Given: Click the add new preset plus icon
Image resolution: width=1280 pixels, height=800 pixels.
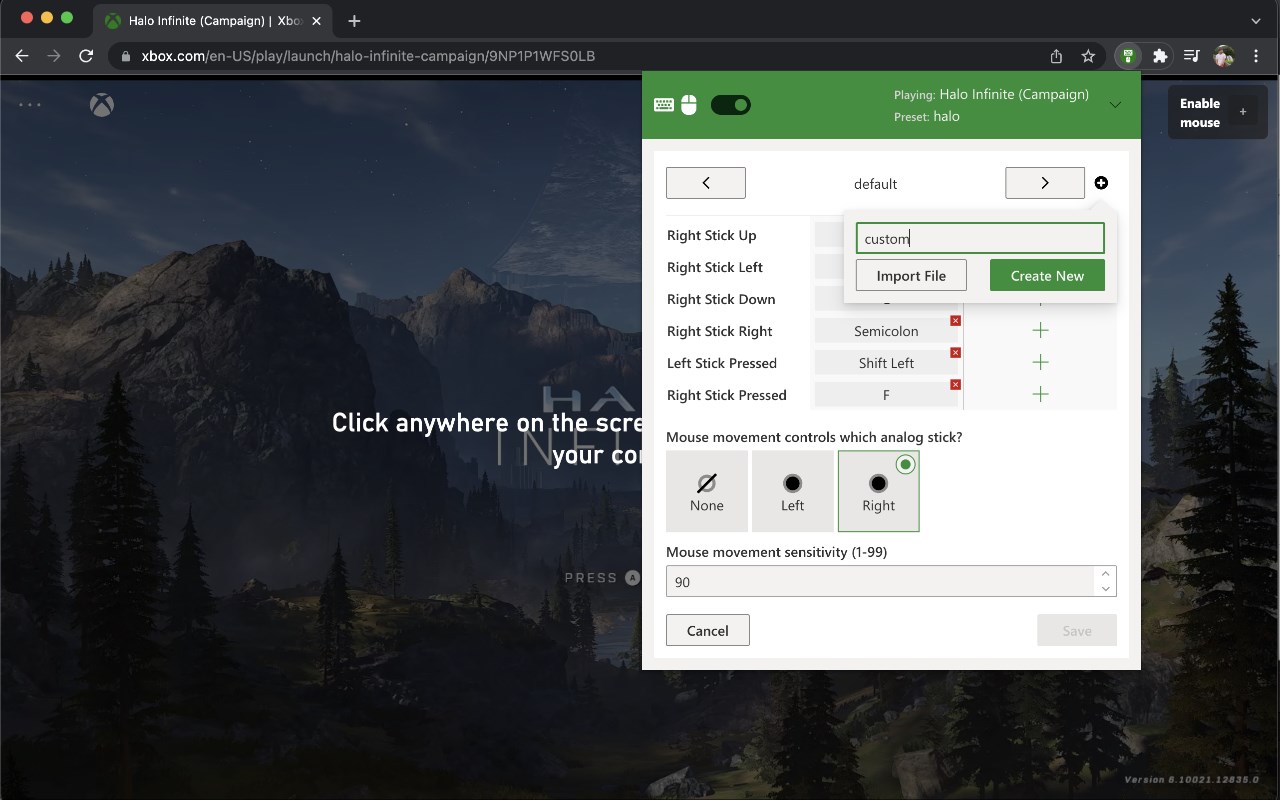Looking at the screenshot, I should click(x=1101, y=183).
